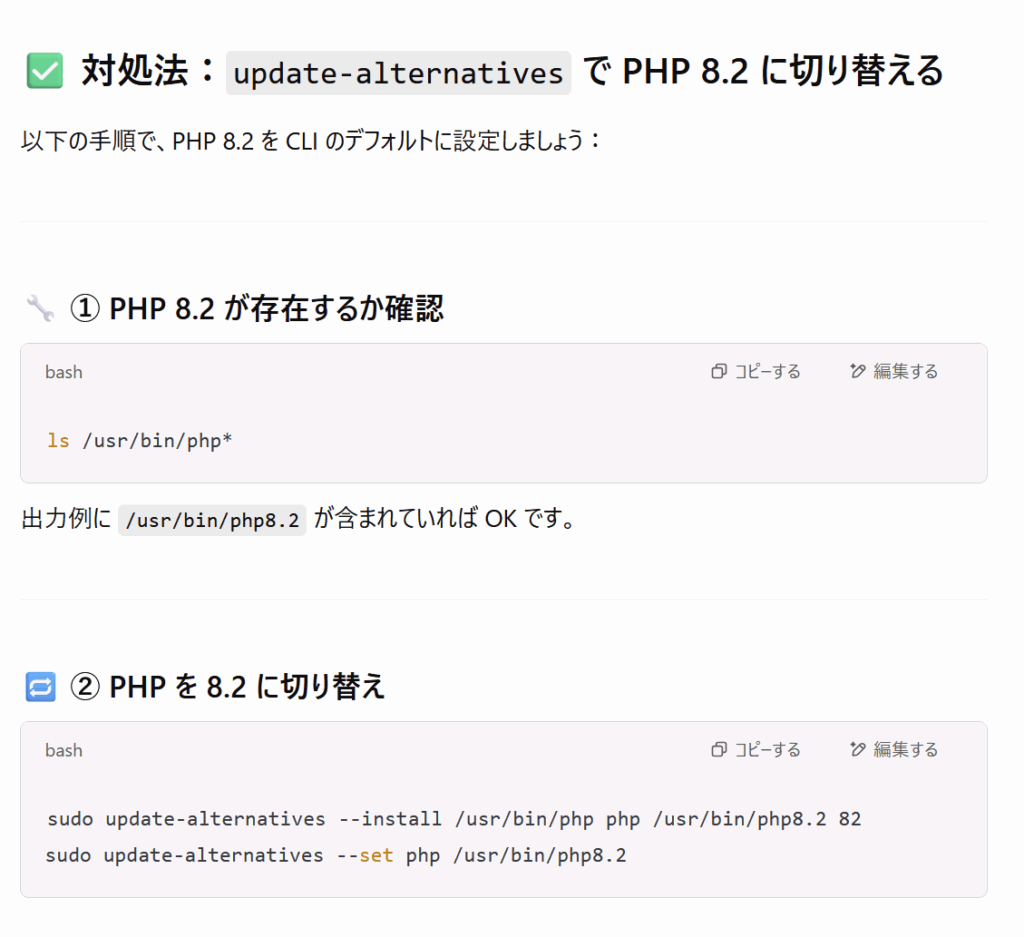Click the update-alternatives inline code in heading
The image size is (1024, 937).
(398, 72)
